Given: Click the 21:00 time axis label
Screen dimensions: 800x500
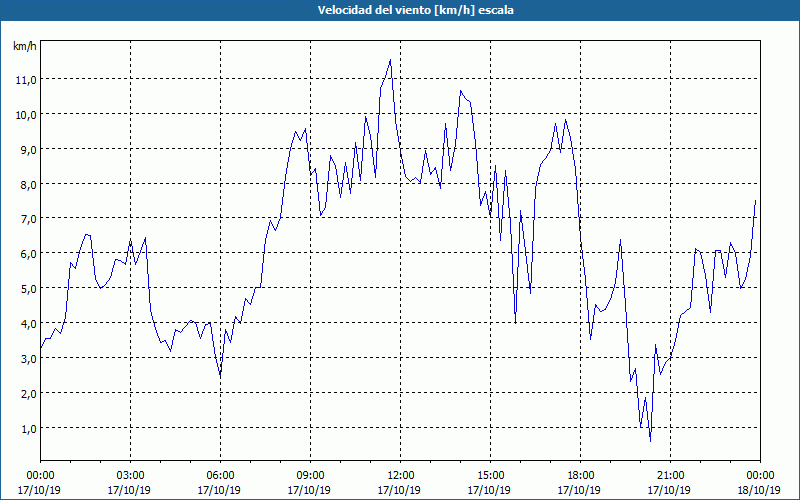Looking at the screenshot, I should tap(670, 476).
